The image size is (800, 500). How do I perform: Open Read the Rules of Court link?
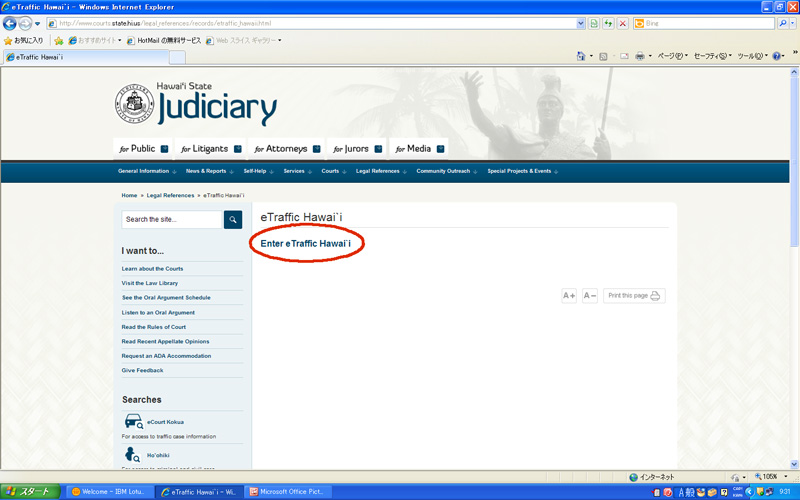[x=154, y=327]
